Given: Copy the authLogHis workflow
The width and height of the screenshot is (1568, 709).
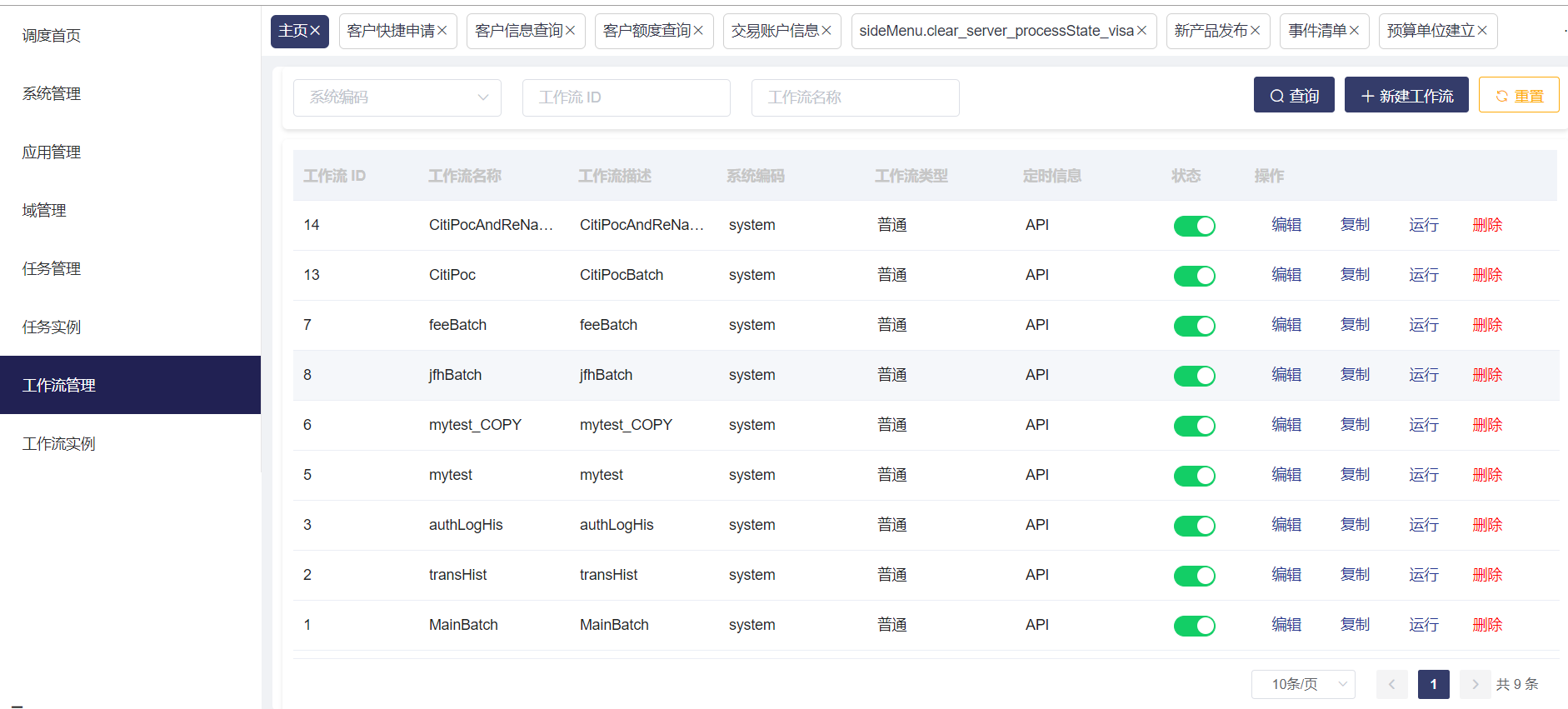Looking at the screenshot, I should 1355,525.
